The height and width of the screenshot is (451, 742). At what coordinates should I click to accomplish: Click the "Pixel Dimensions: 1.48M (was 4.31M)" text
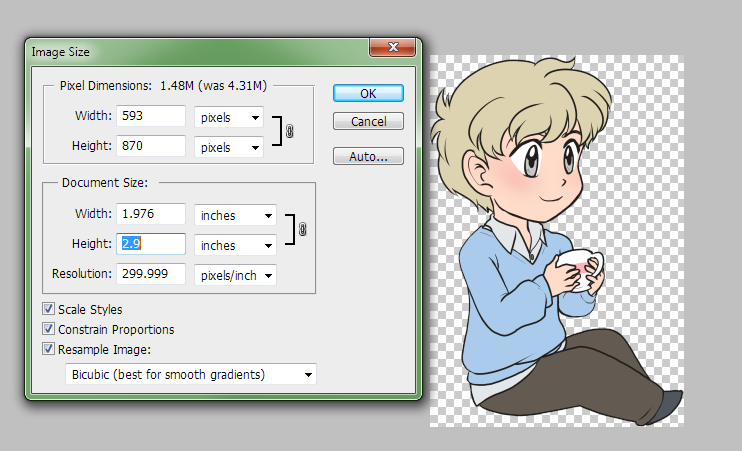click(x=163, y=86)
